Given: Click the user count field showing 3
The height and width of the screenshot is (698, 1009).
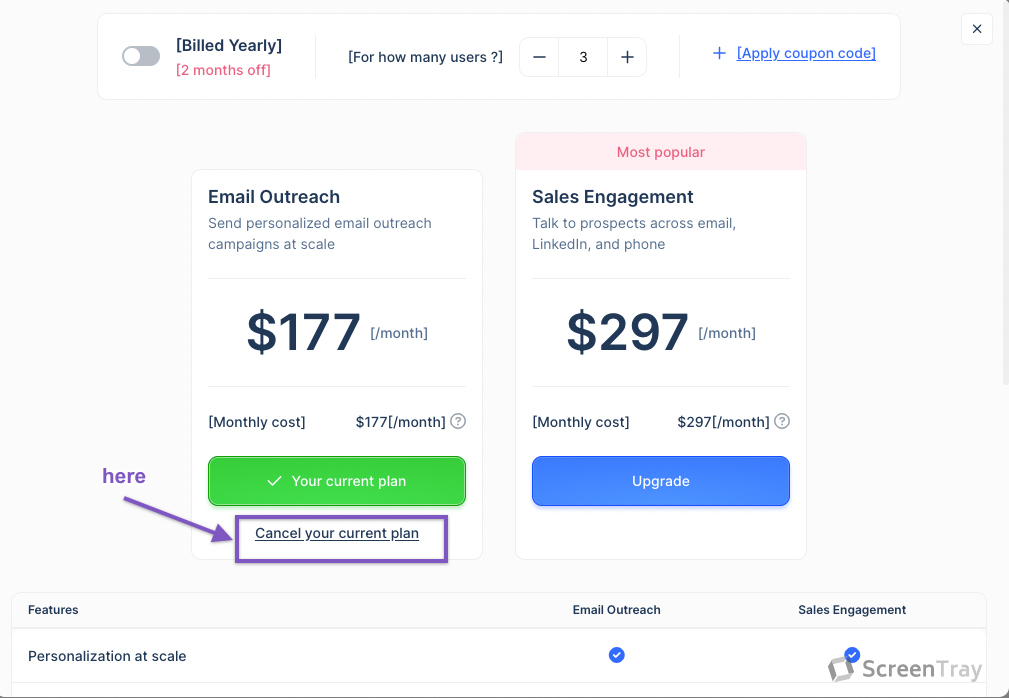Looking at the screenshot, I should (x=583, y=57).
